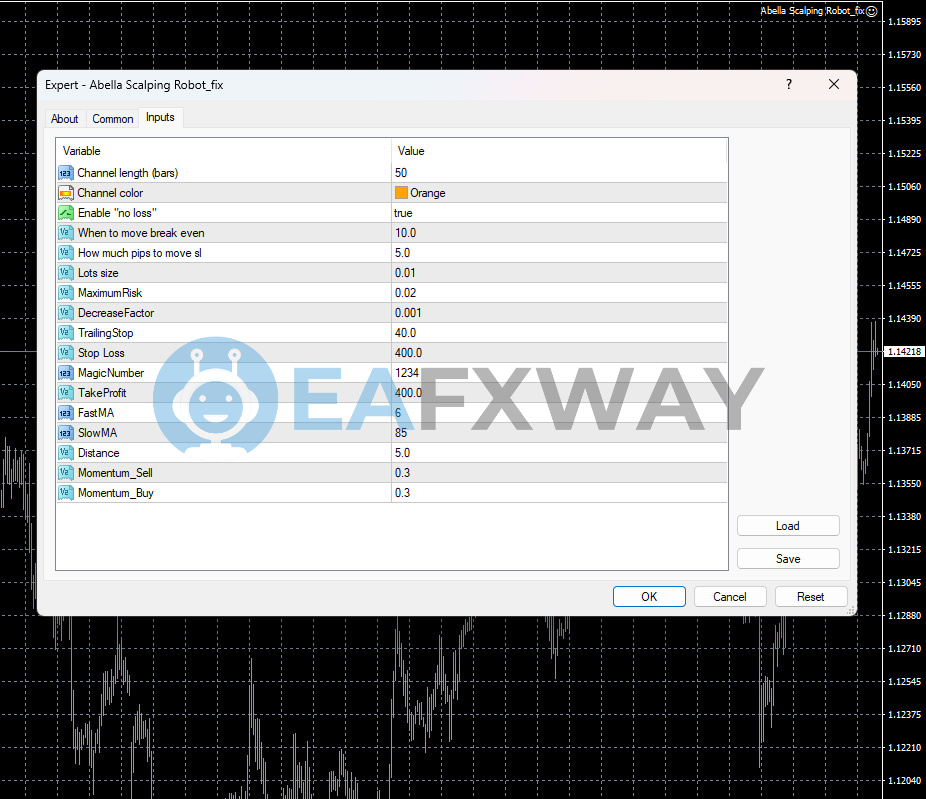The height and width of the screenshot is (799, 926).
Task: Click the OK button
Action: pyautogui.click(x=649, y=596)
